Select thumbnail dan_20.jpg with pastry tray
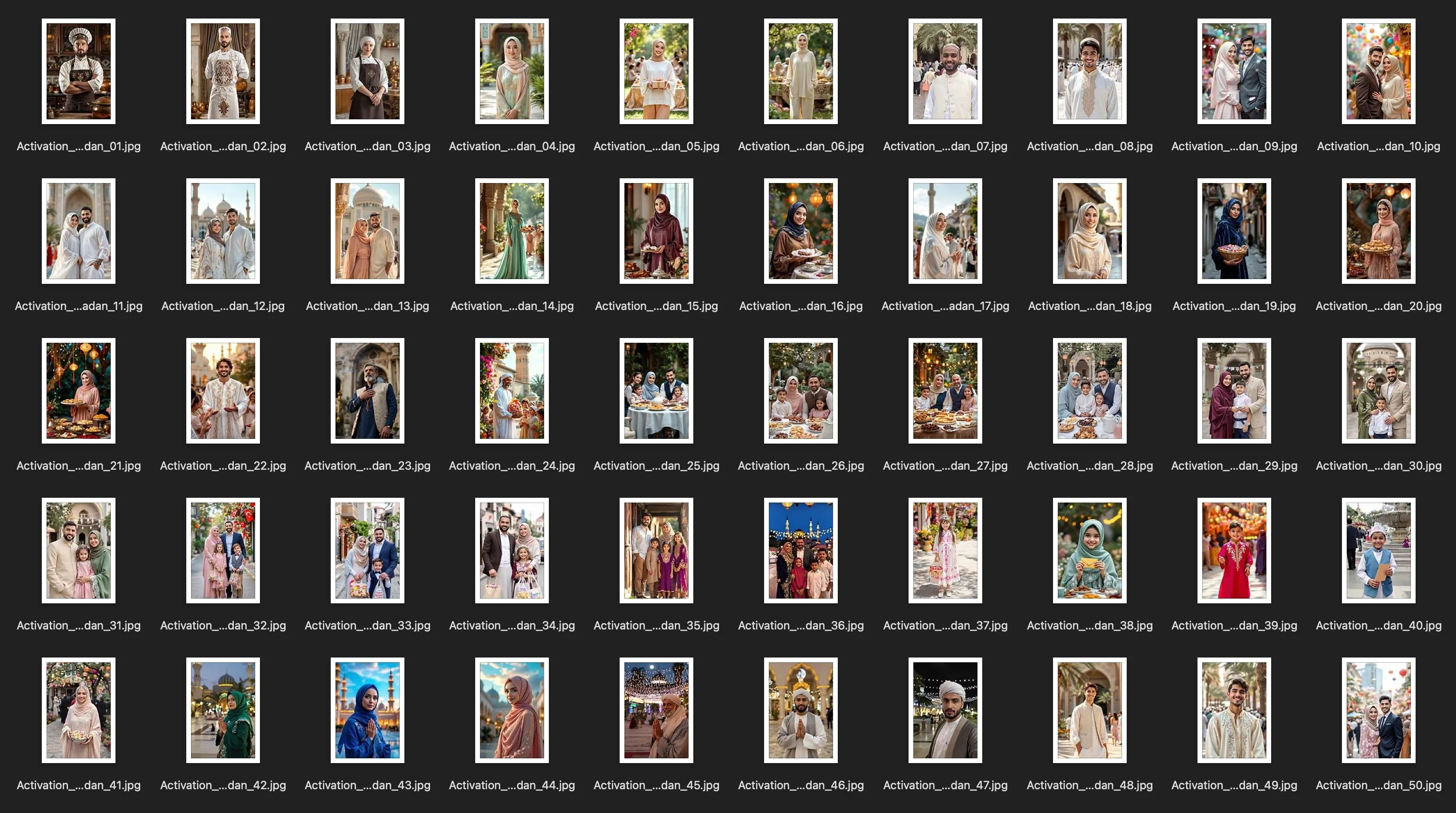 pos(1379,231)
